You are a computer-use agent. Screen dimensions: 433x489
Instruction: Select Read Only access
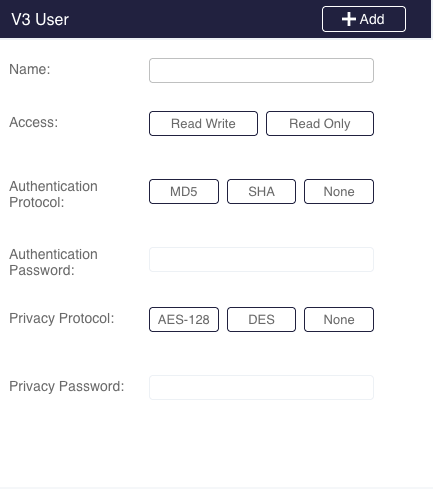coord(320,123)
